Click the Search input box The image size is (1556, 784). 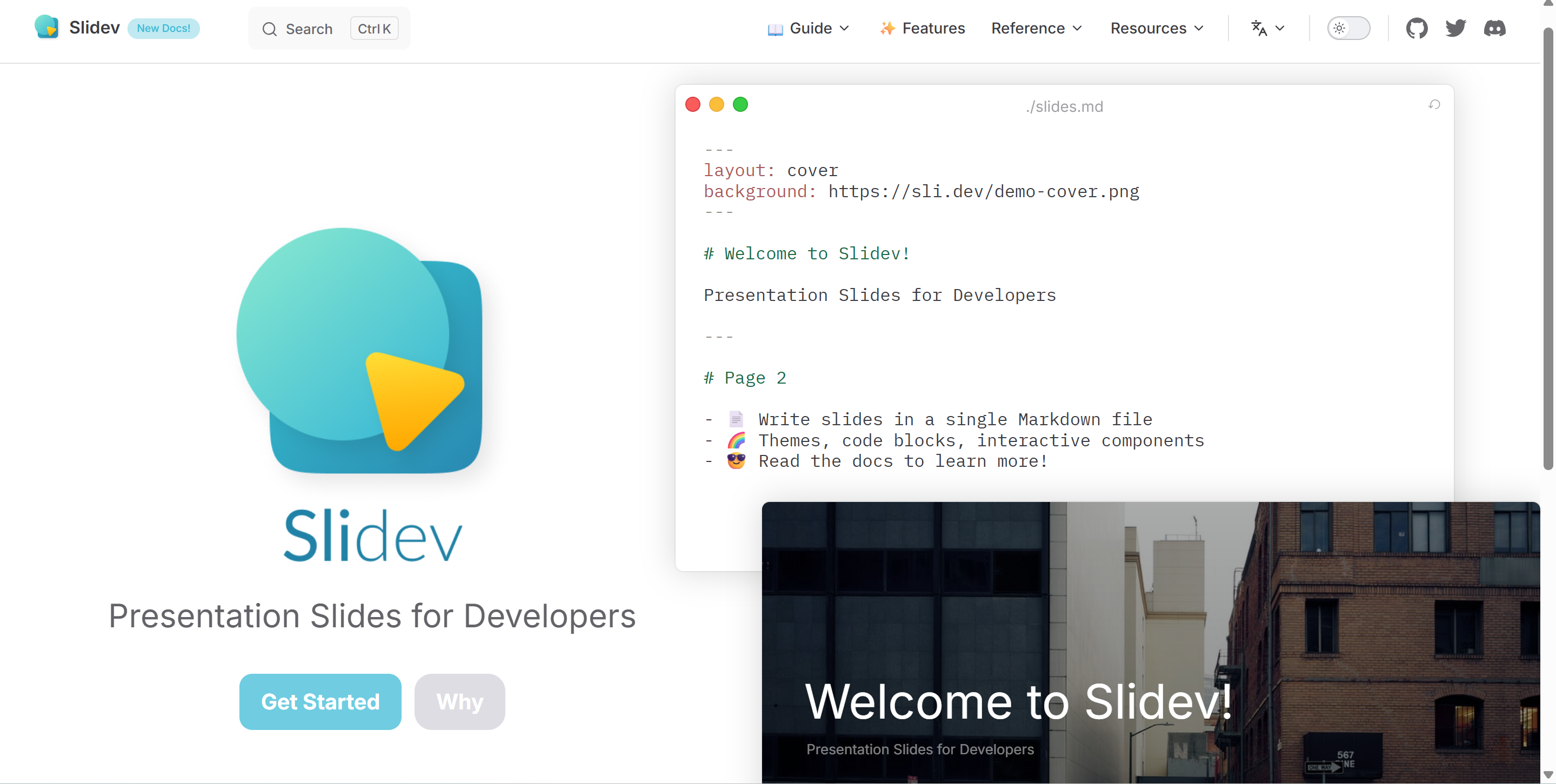coord(329,29)
